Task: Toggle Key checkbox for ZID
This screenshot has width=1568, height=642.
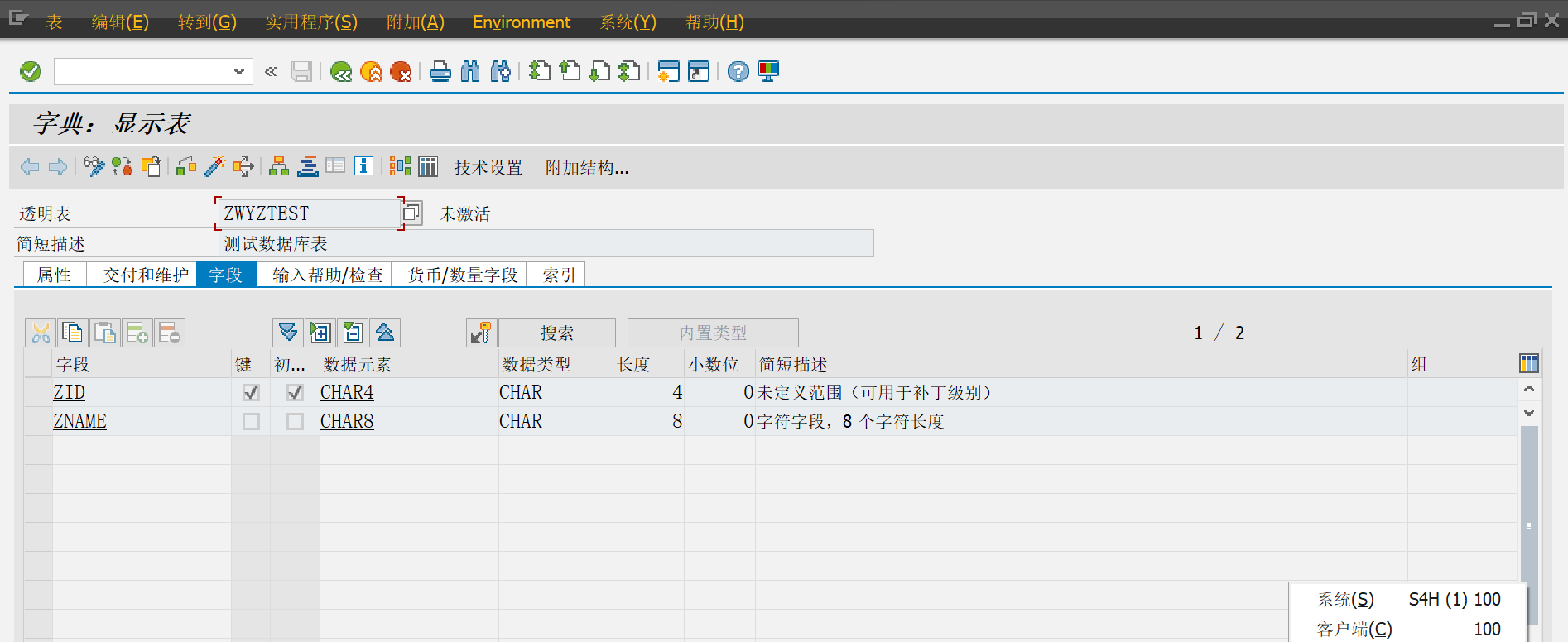Action: pyautogui.click(x=251, y=392)
